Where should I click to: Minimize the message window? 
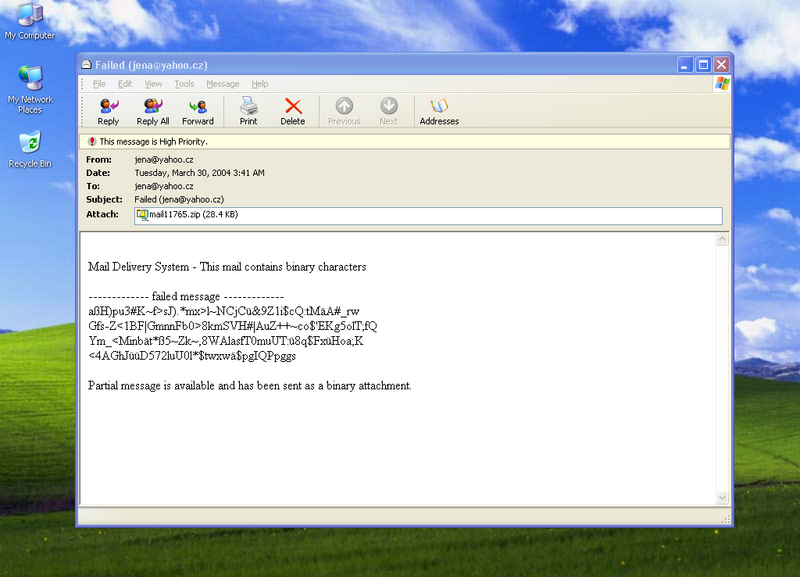coord(685,65)
